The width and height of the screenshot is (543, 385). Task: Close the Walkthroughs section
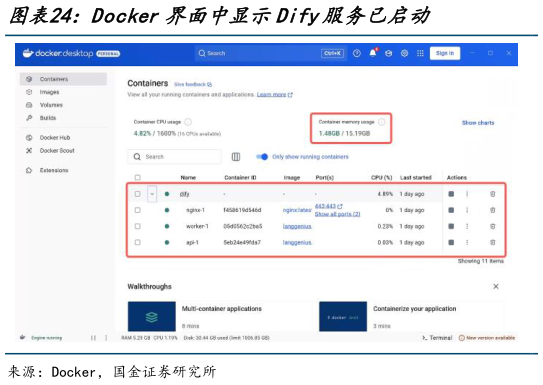(496, 287)
